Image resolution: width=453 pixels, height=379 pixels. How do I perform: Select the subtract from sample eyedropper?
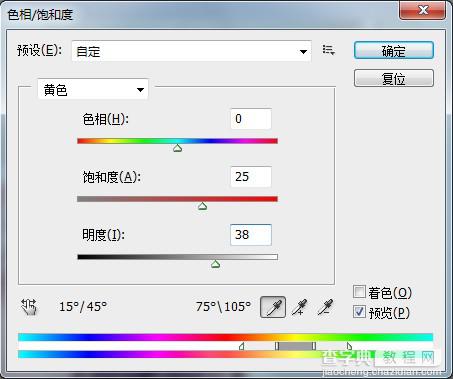[325, 307]
